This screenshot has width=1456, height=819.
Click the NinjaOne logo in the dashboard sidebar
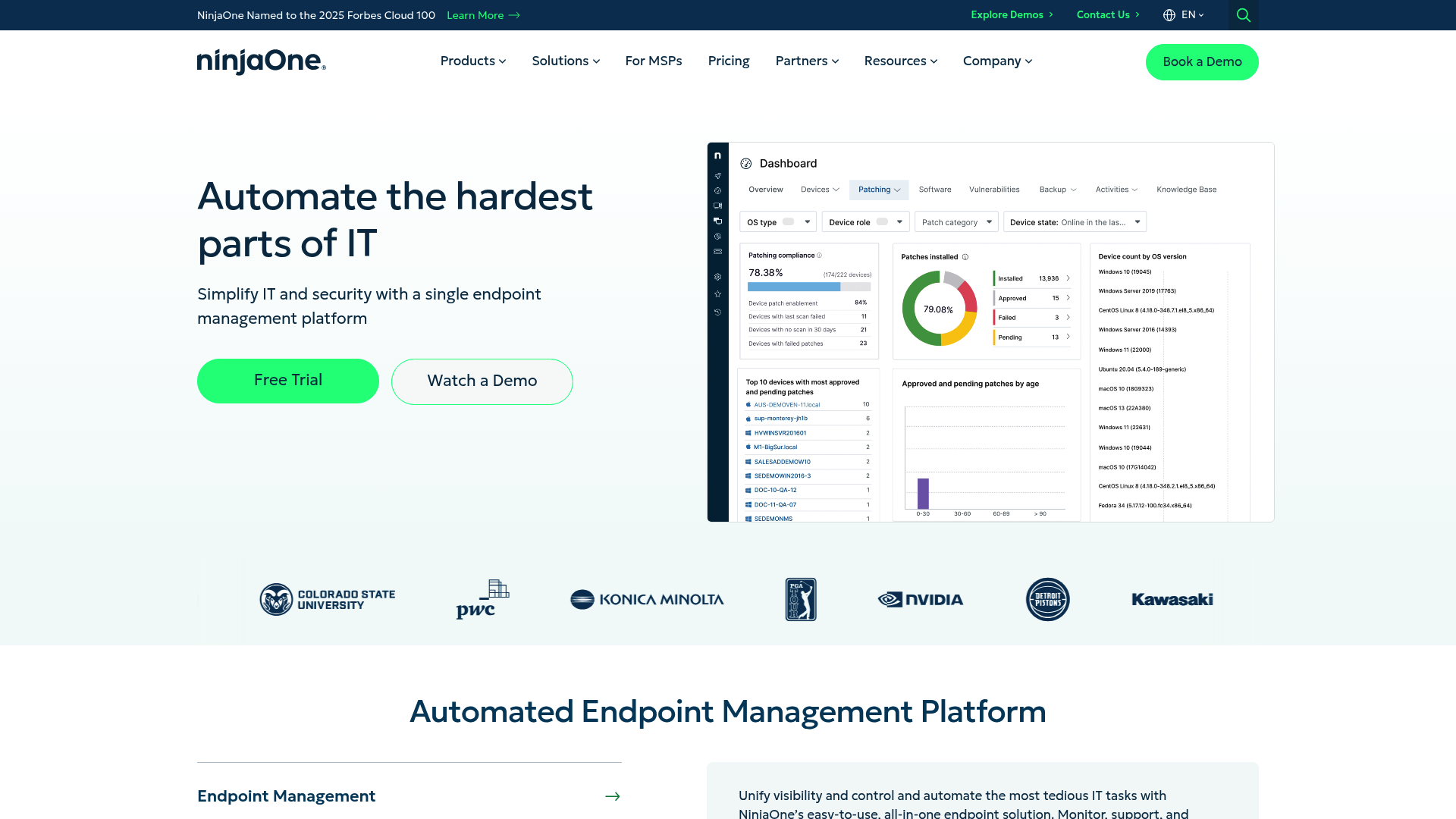717,155
